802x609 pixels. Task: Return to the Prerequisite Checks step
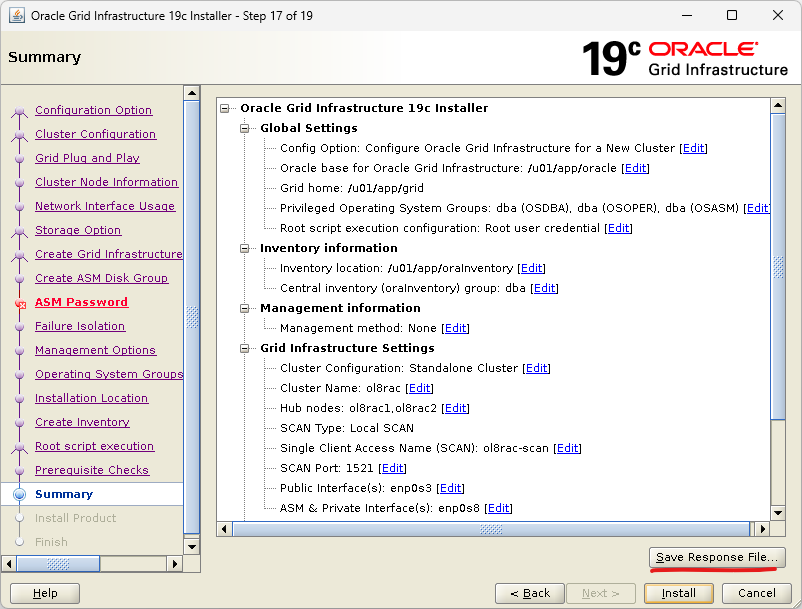tap(92, 471)
